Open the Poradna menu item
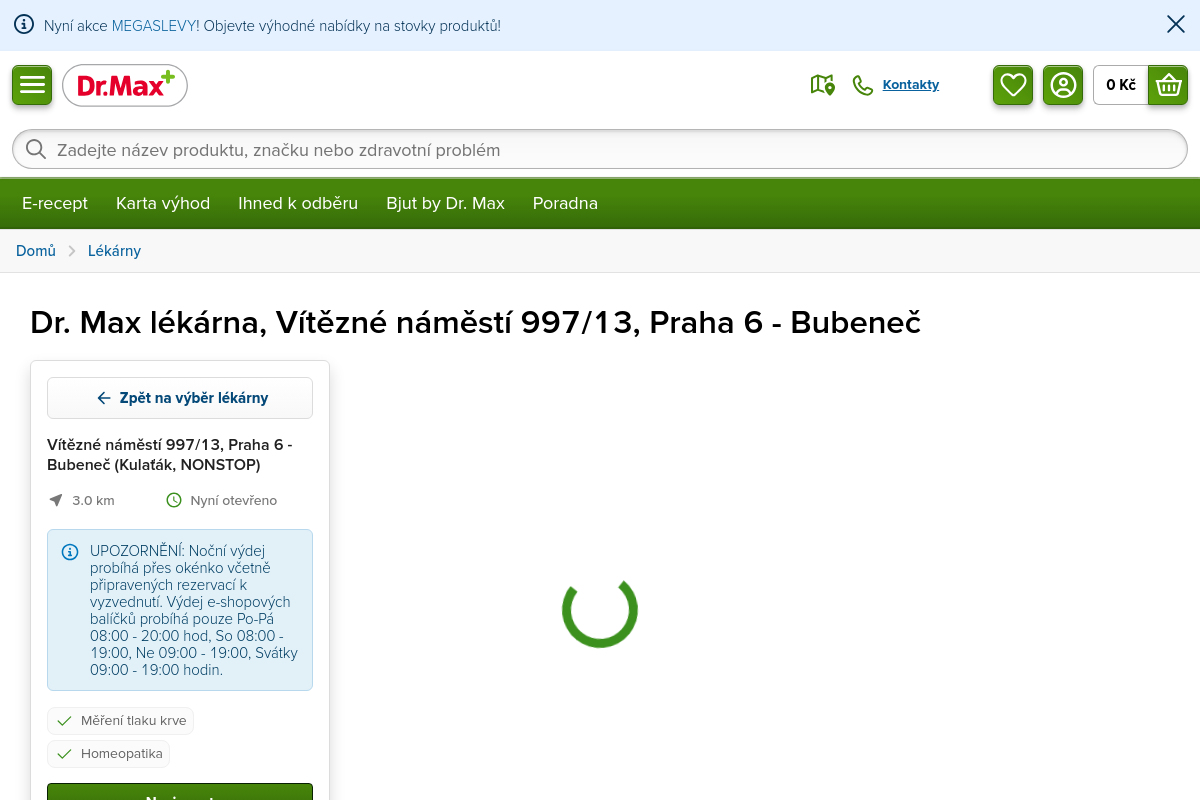The image size is (1200, 800). click(x=565, y=203)
